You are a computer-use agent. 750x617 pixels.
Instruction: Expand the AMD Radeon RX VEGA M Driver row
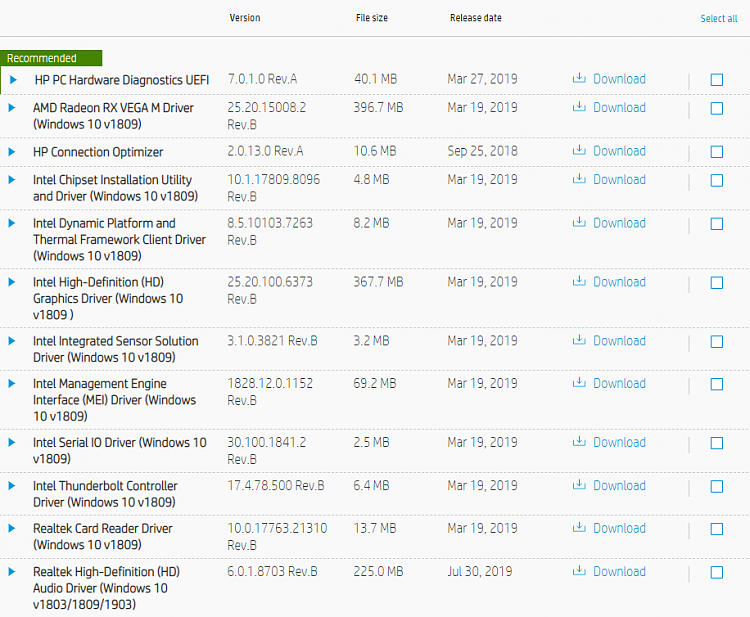click(12, 108)
